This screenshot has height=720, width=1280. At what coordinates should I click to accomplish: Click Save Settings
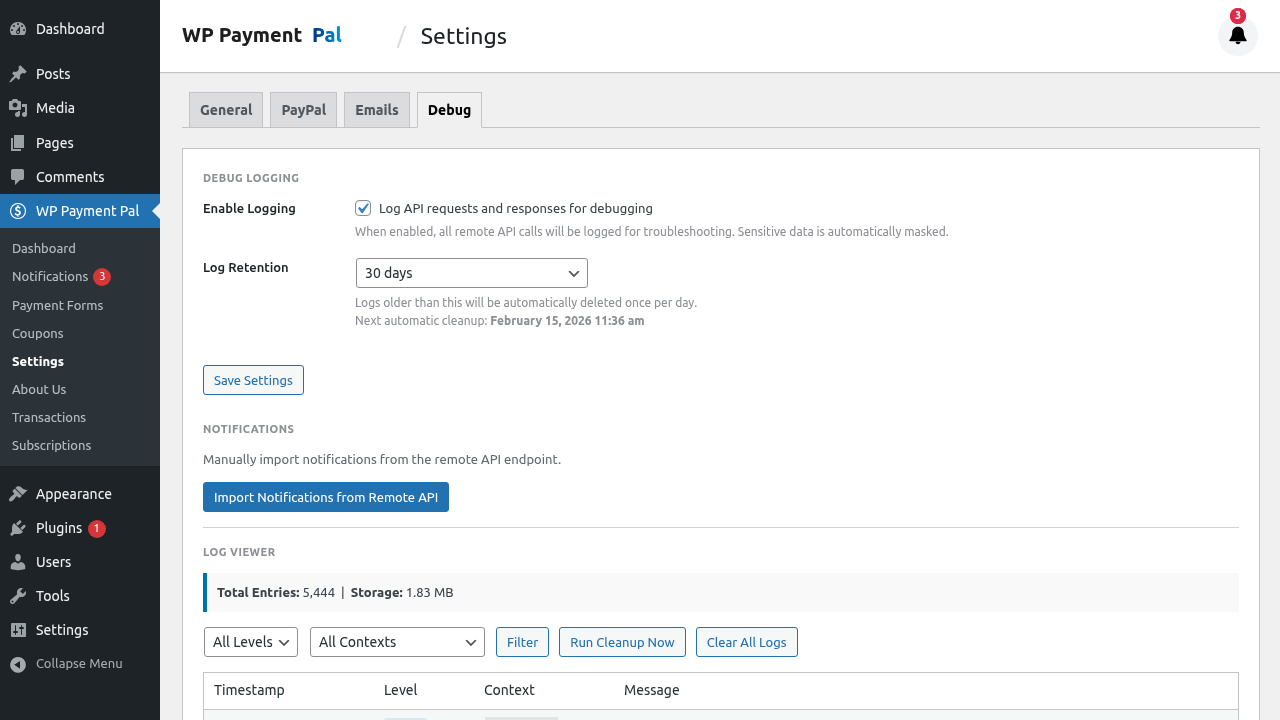(253, 380)
